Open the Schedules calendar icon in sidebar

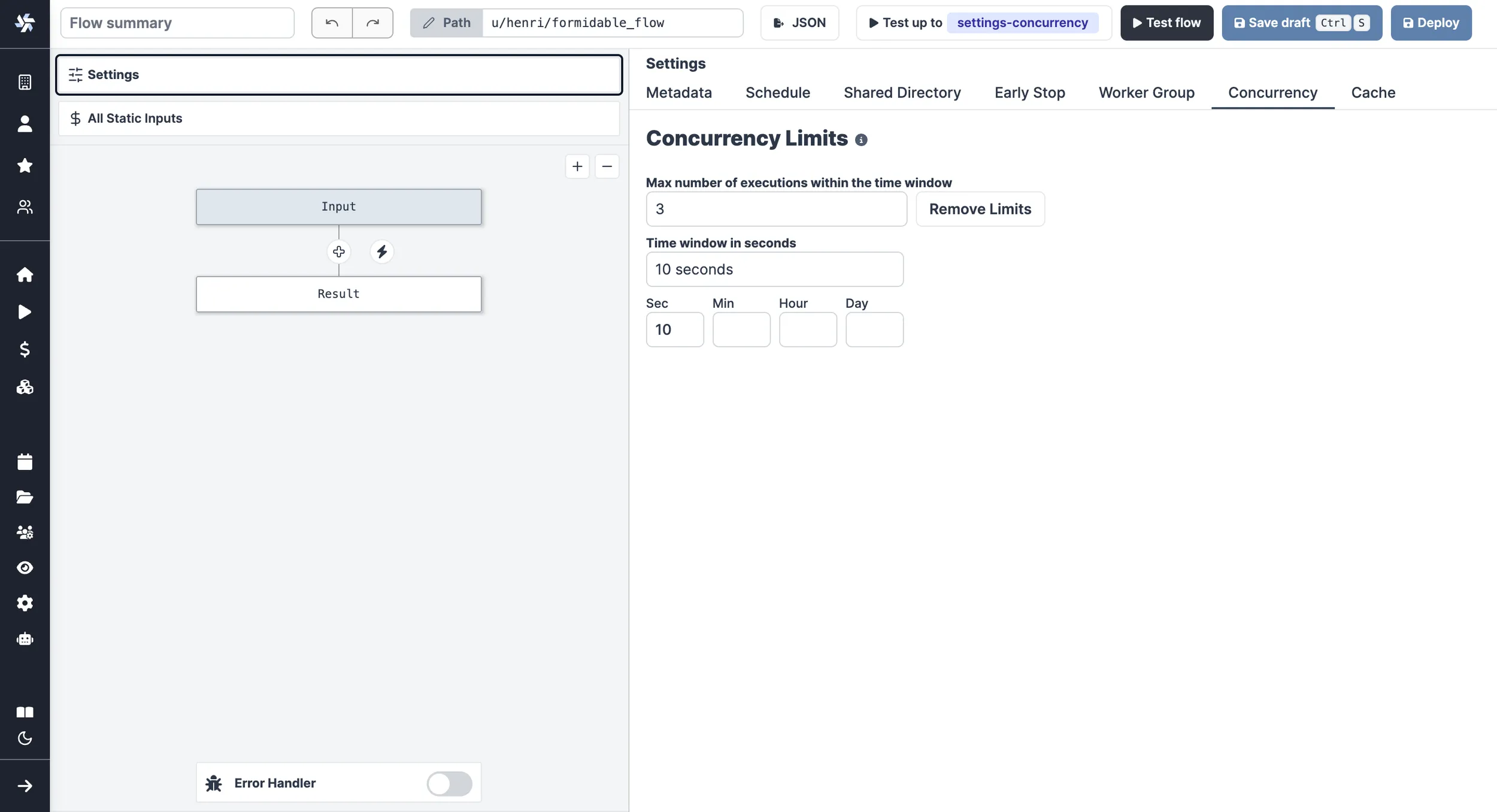coord(25,462)
